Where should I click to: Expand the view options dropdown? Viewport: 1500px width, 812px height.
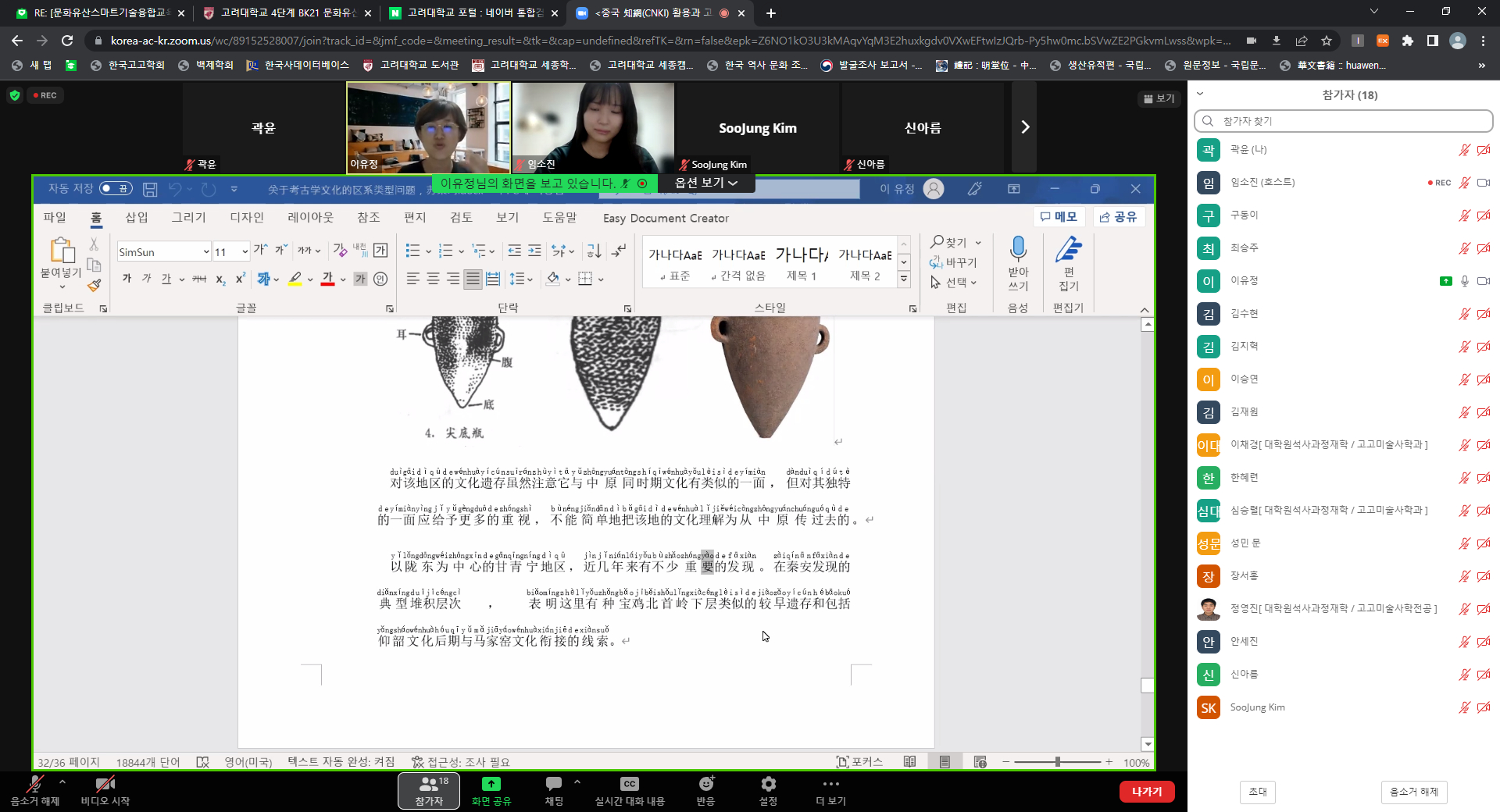coord(705,183)
